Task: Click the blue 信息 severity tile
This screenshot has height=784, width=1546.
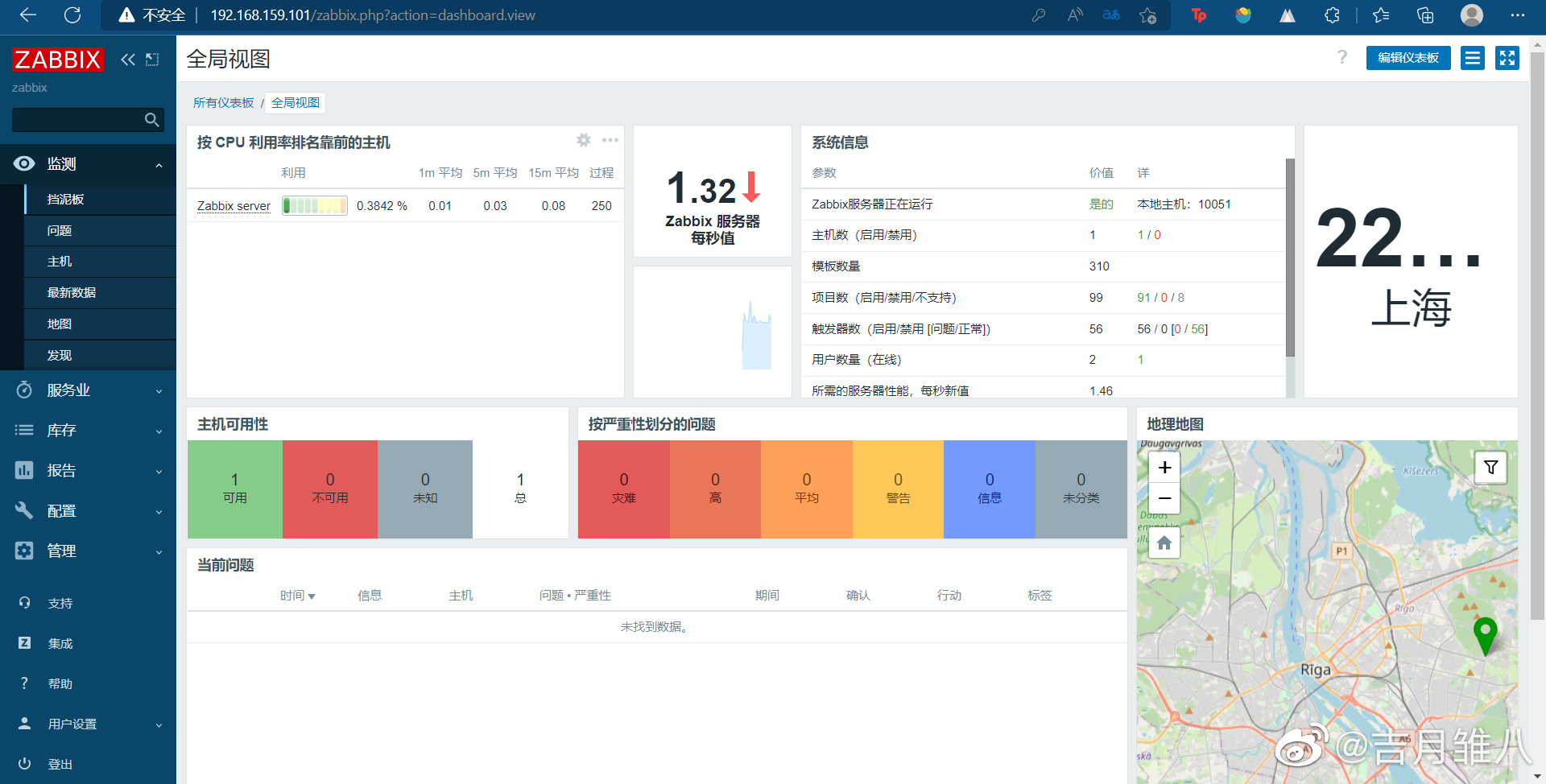Action: pyautogui.click(x=990, y=489)
